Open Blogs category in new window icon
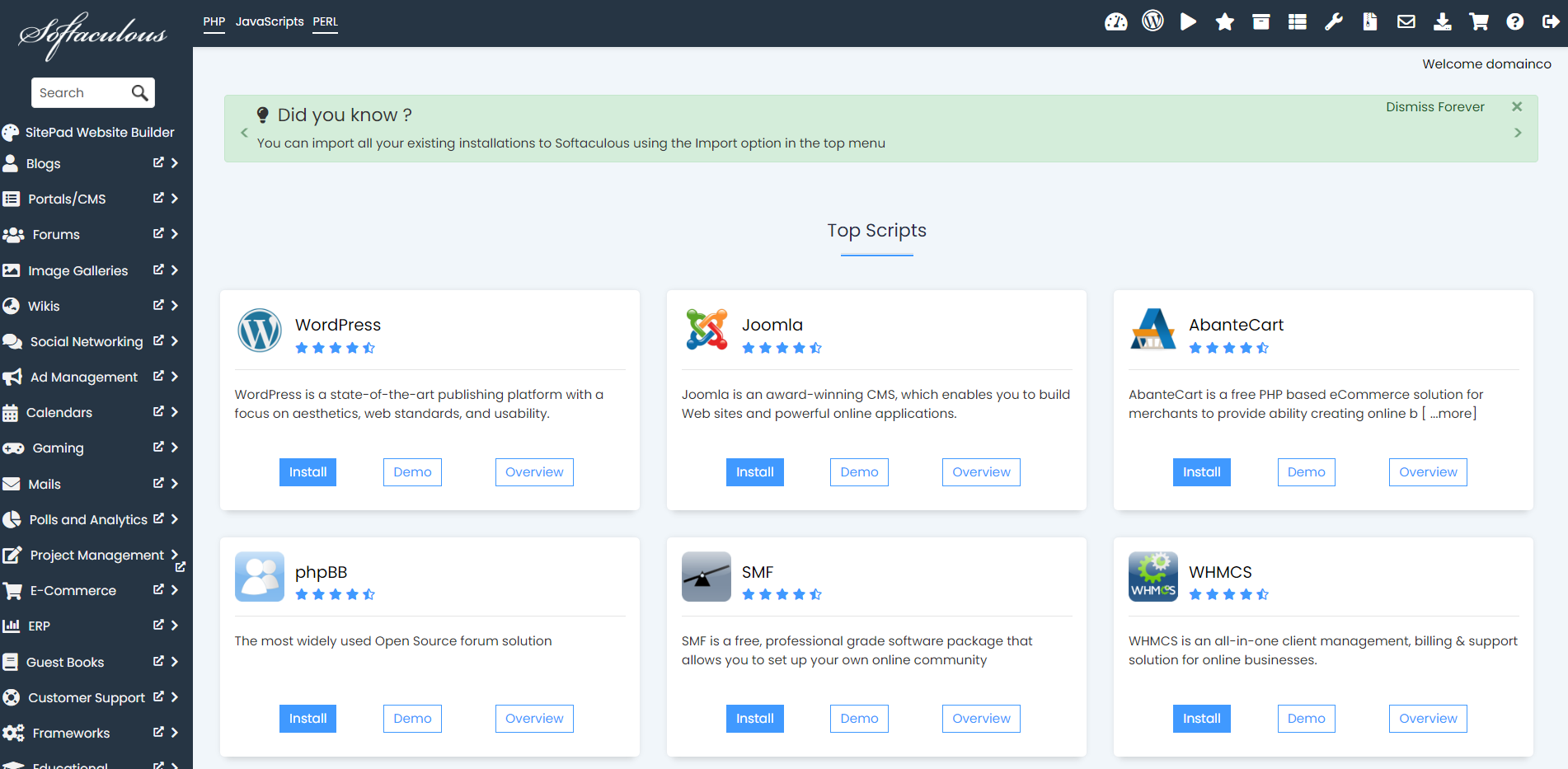Image resolution: width=1568 pixels, height=769 pixels. [x=158, y=162]
